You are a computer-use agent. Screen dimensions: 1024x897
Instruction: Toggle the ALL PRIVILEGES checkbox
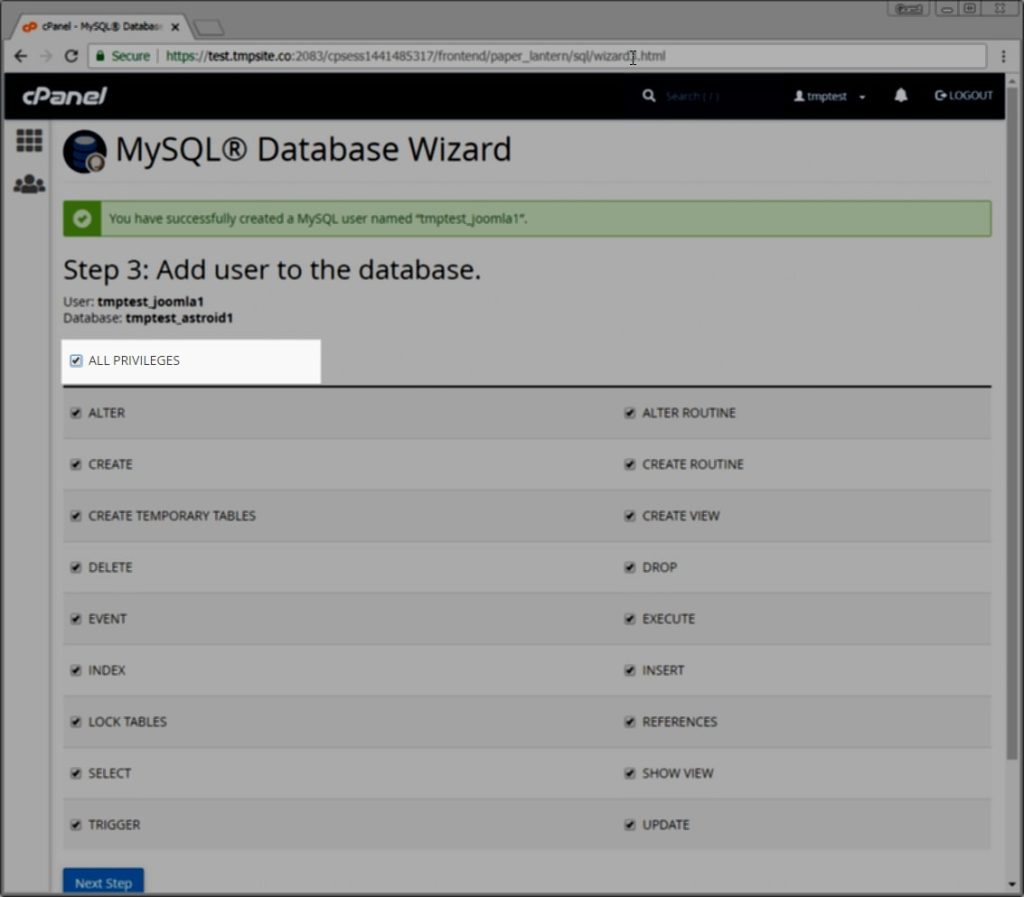coord(76,361)
